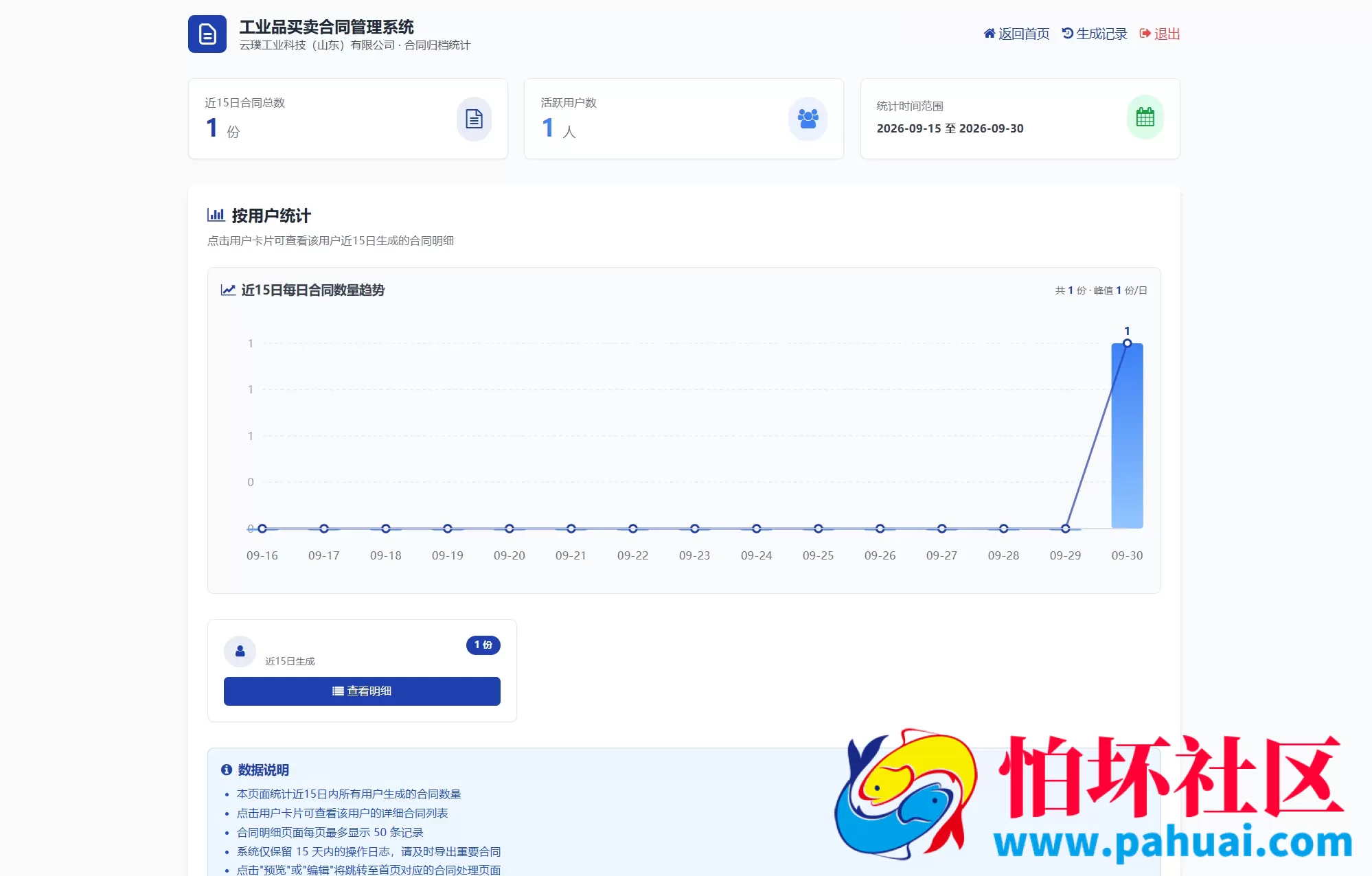Viewport: 1372px width, 876px height.
Task: Click the 近15日生成 label in user card
Action: (x=290, y=661)
